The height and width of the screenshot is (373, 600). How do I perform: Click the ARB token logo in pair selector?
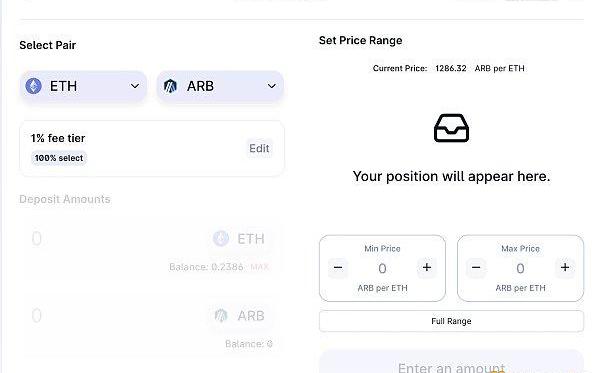pyautogui.click(x=170, y=86)
